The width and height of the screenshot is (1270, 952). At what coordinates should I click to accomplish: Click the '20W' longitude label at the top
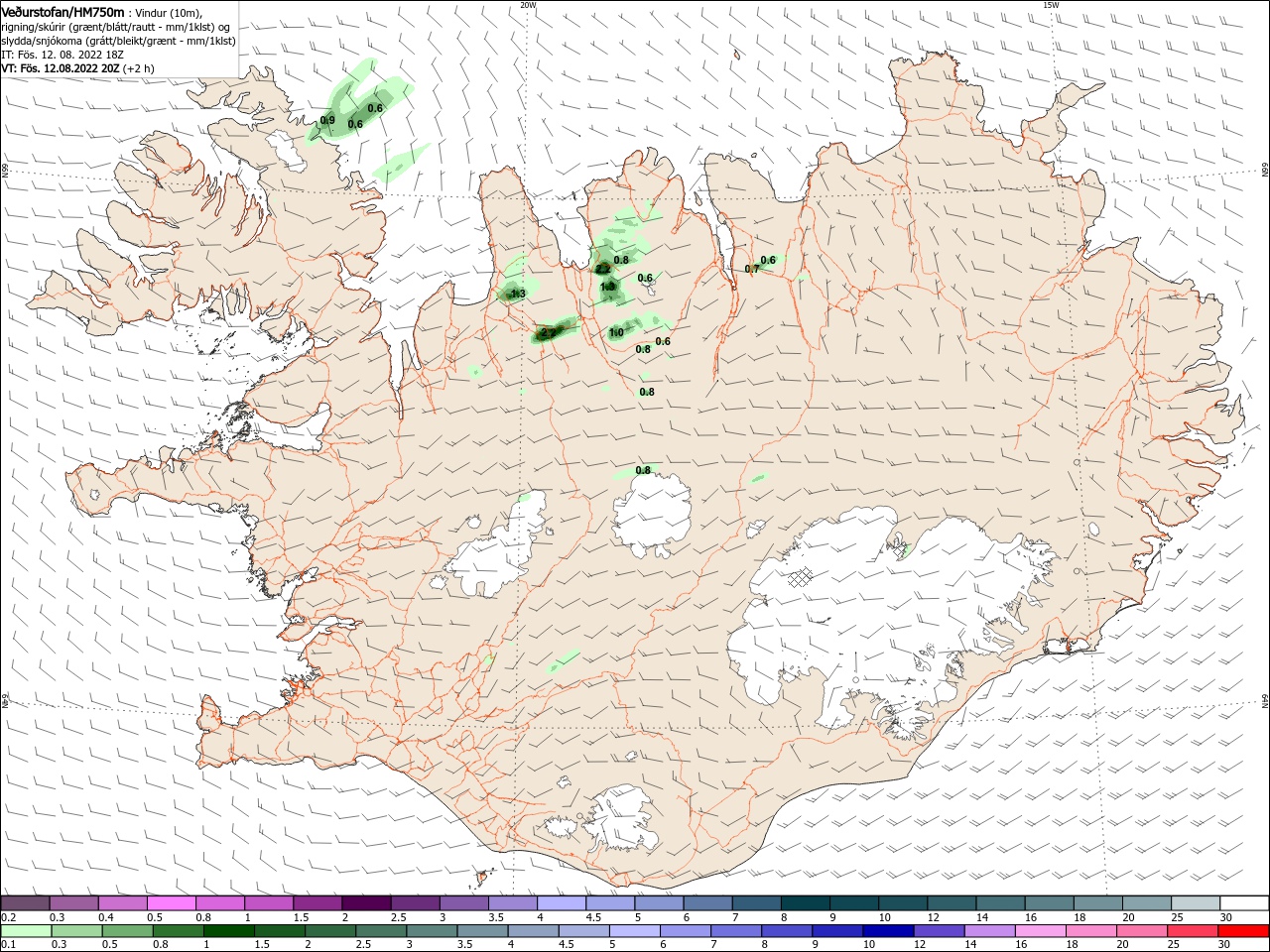click(528, 5)
